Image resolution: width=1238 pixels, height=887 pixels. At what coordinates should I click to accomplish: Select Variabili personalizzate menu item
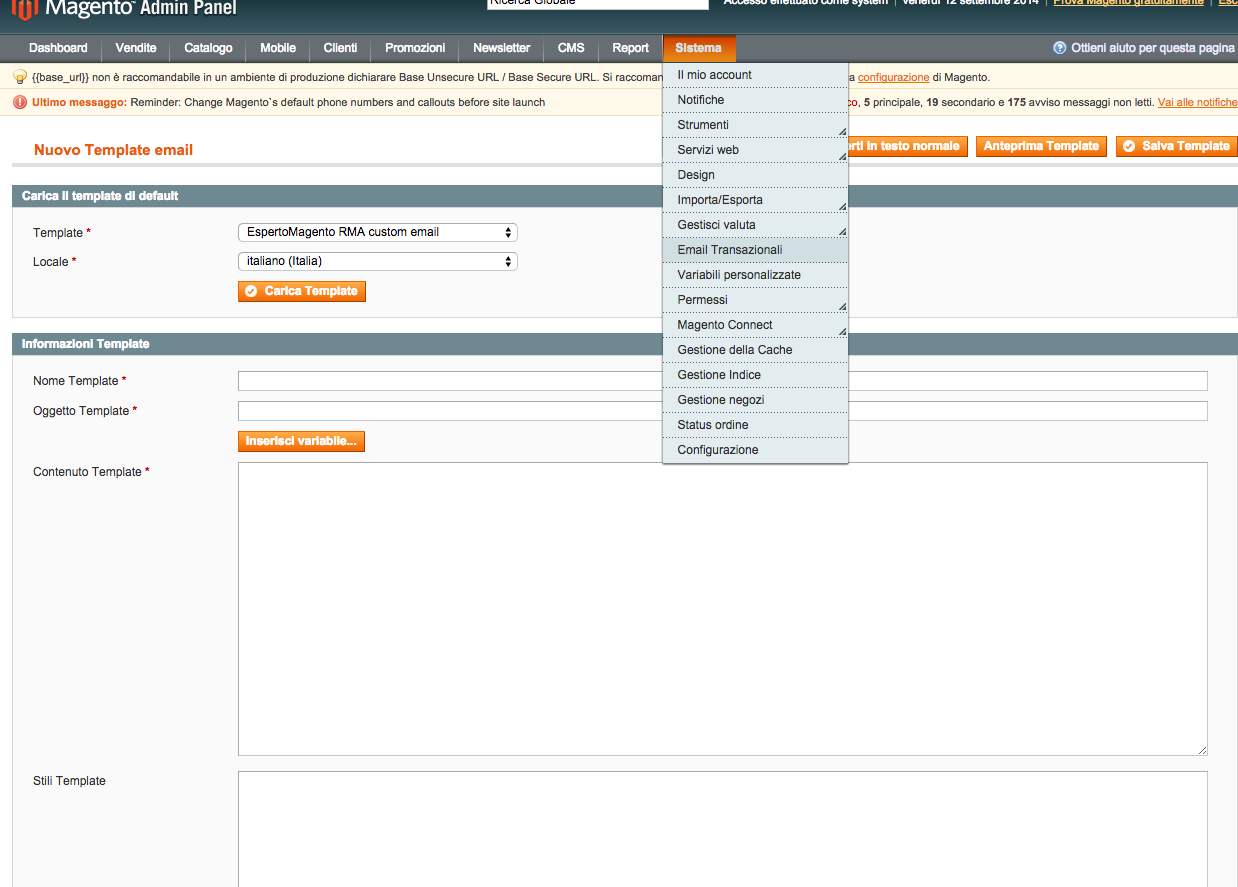tap(755, 275)
